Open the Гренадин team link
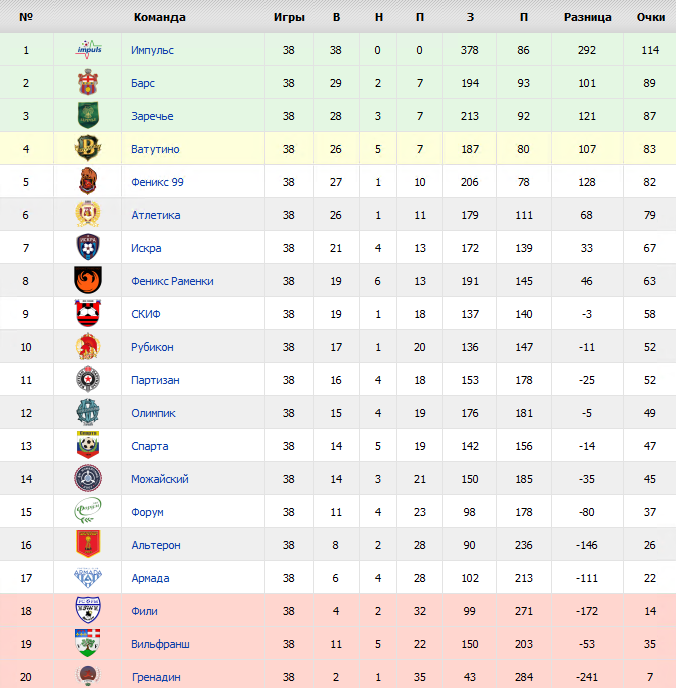The height and width of the screenshot is (688, 676). (156, 677)
